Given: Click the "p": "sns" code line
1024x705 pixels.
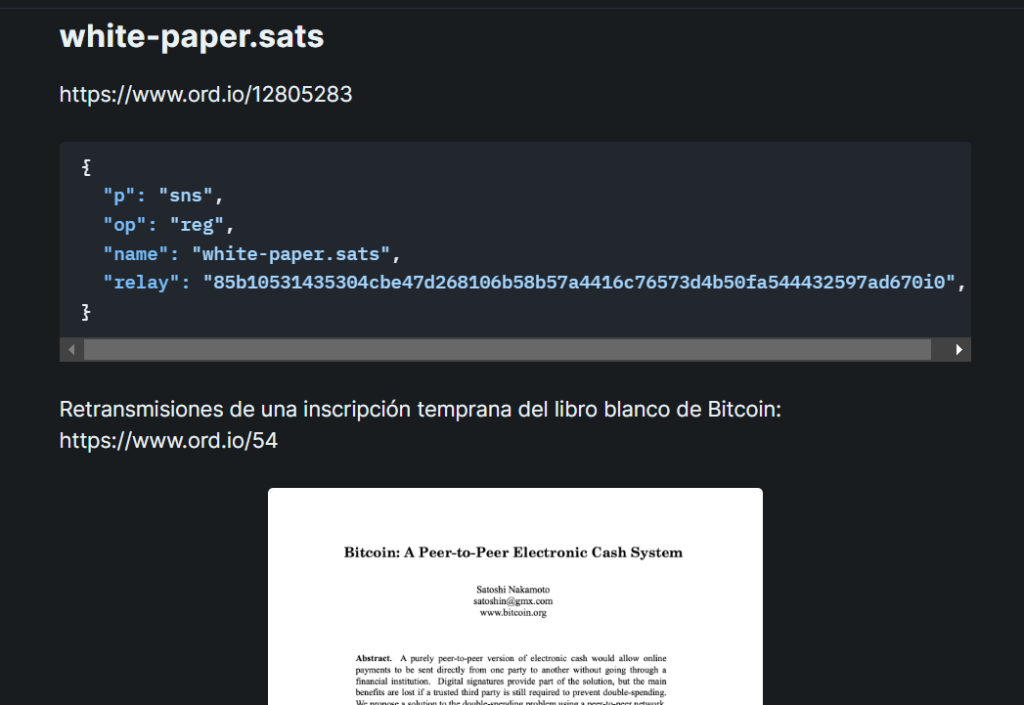Looking at the screenshot, I should (163, 196).
